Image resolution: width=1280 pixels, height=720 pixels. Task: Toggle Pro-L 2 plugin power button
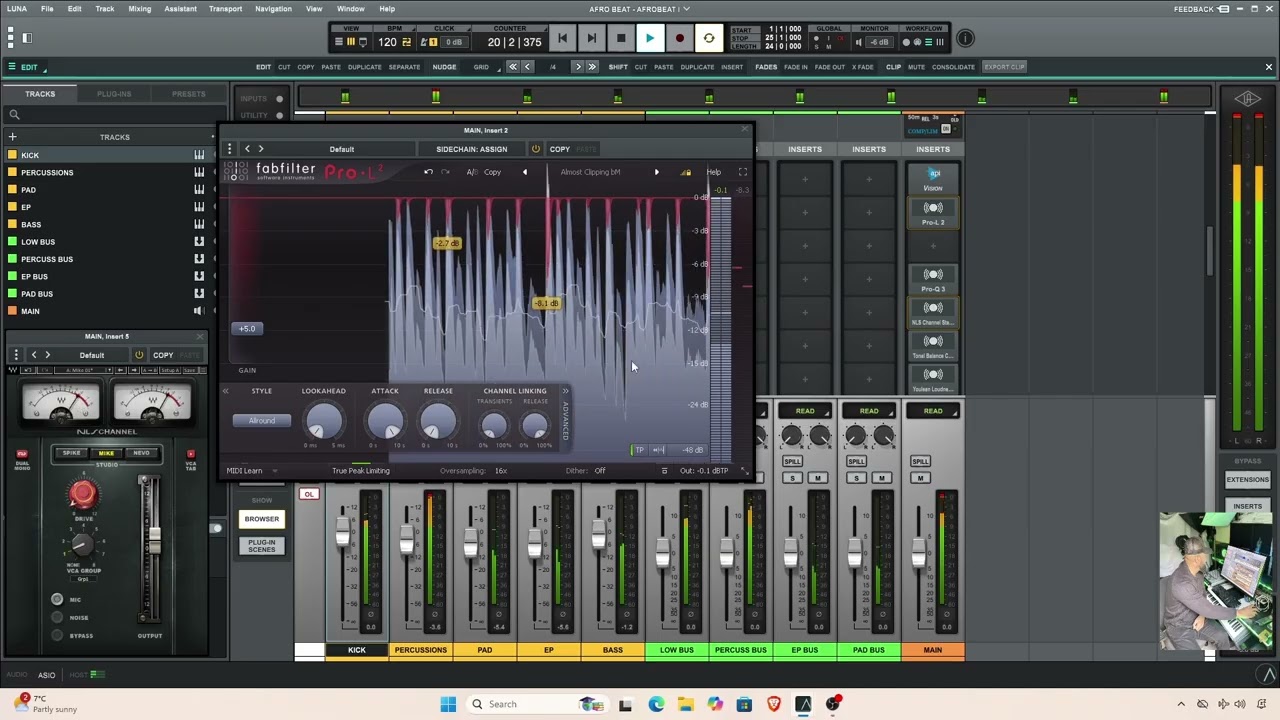pos(536,149)
